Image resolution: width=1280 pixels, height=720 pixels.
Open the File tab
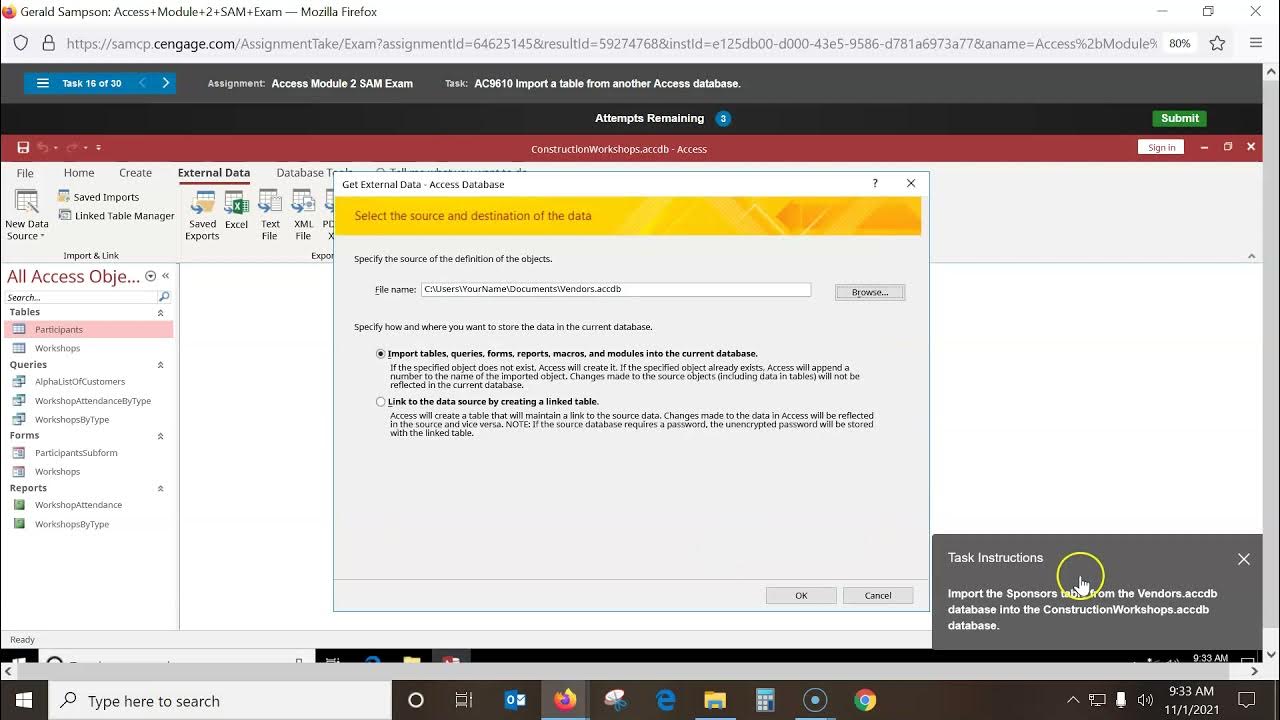(x=25, y=173)
